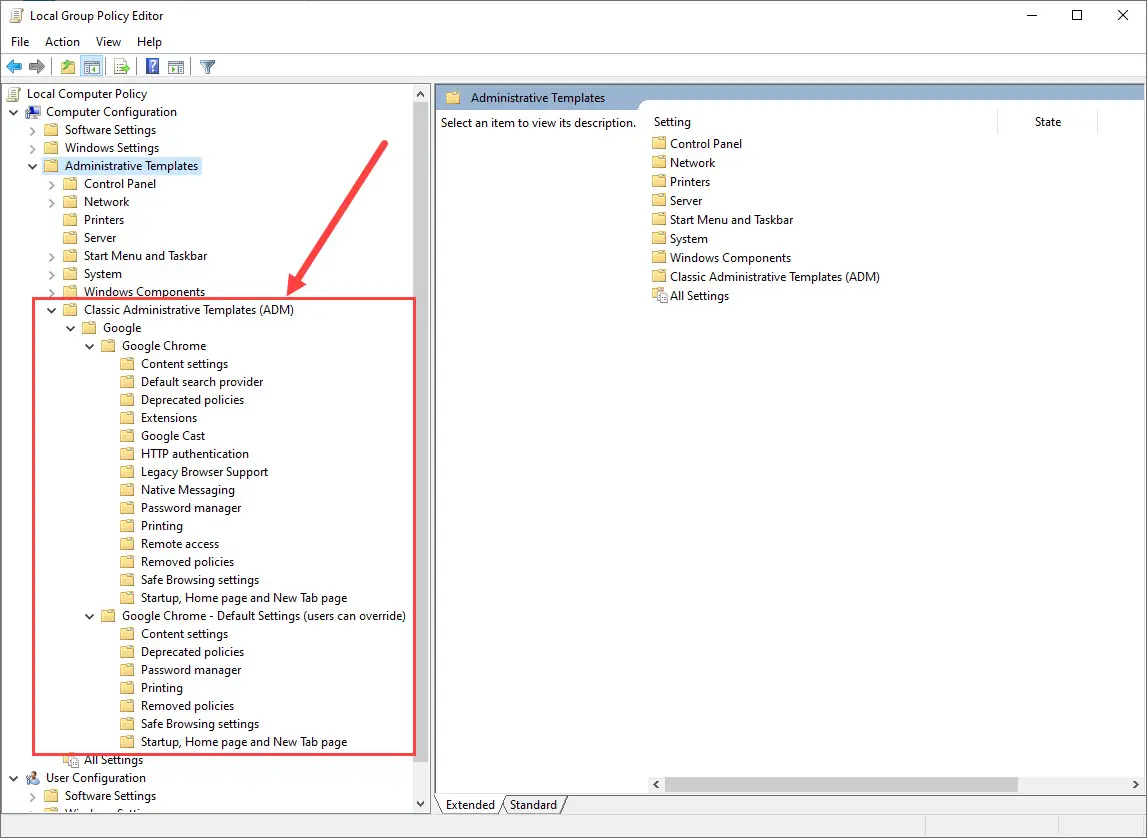
Task: Click the Forward arrow toolbar icon
Action: pyautogui.click(x=37, y=67)
